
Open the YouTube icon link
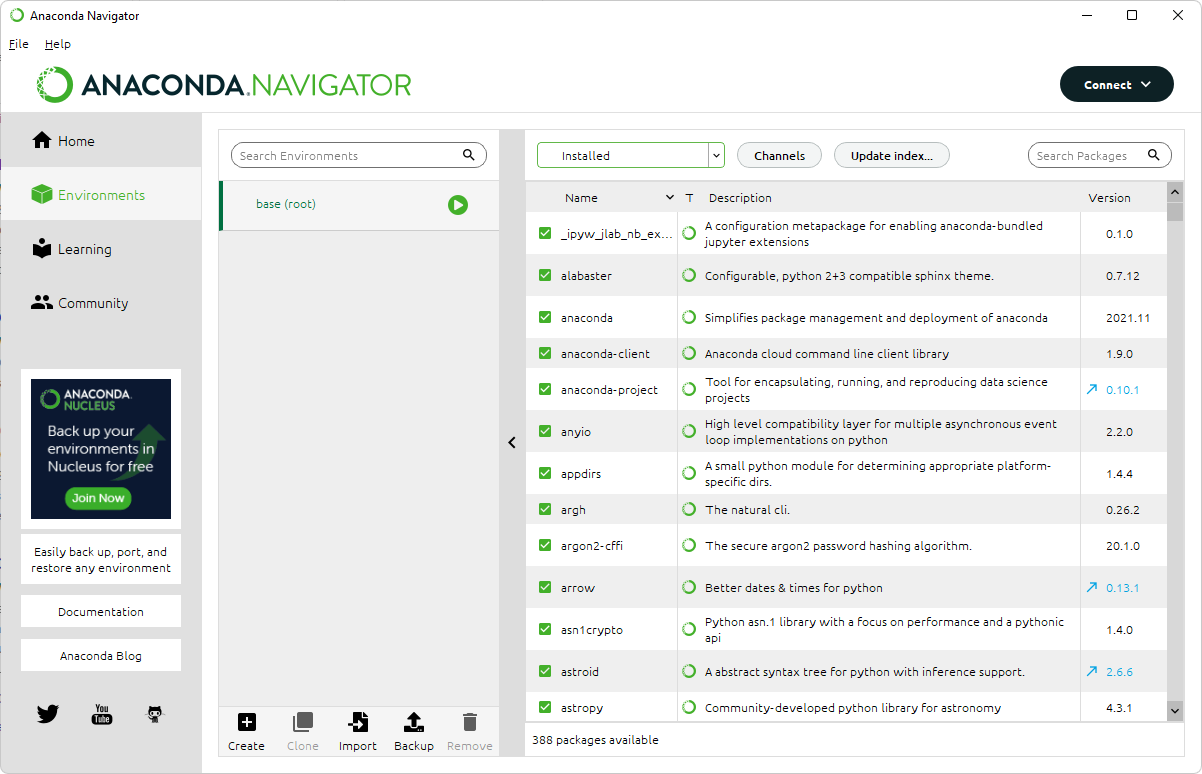pyautogui.click(x=101, y=714)
